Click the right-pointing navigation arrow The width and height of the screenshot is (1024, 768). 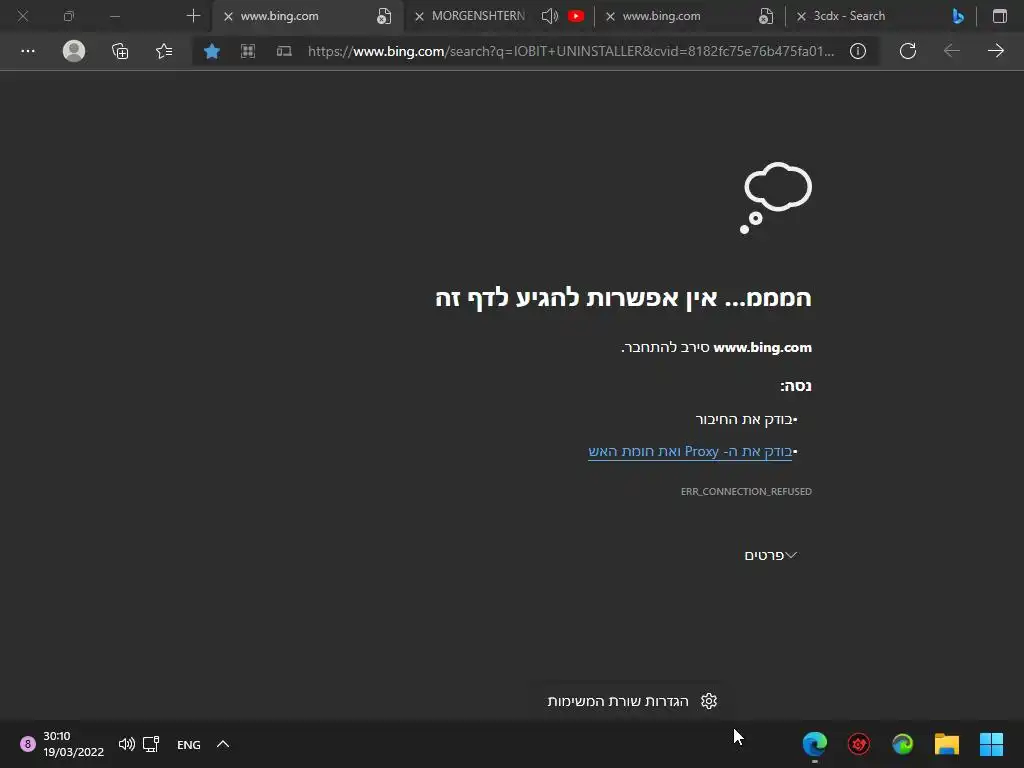coord(996,50)
